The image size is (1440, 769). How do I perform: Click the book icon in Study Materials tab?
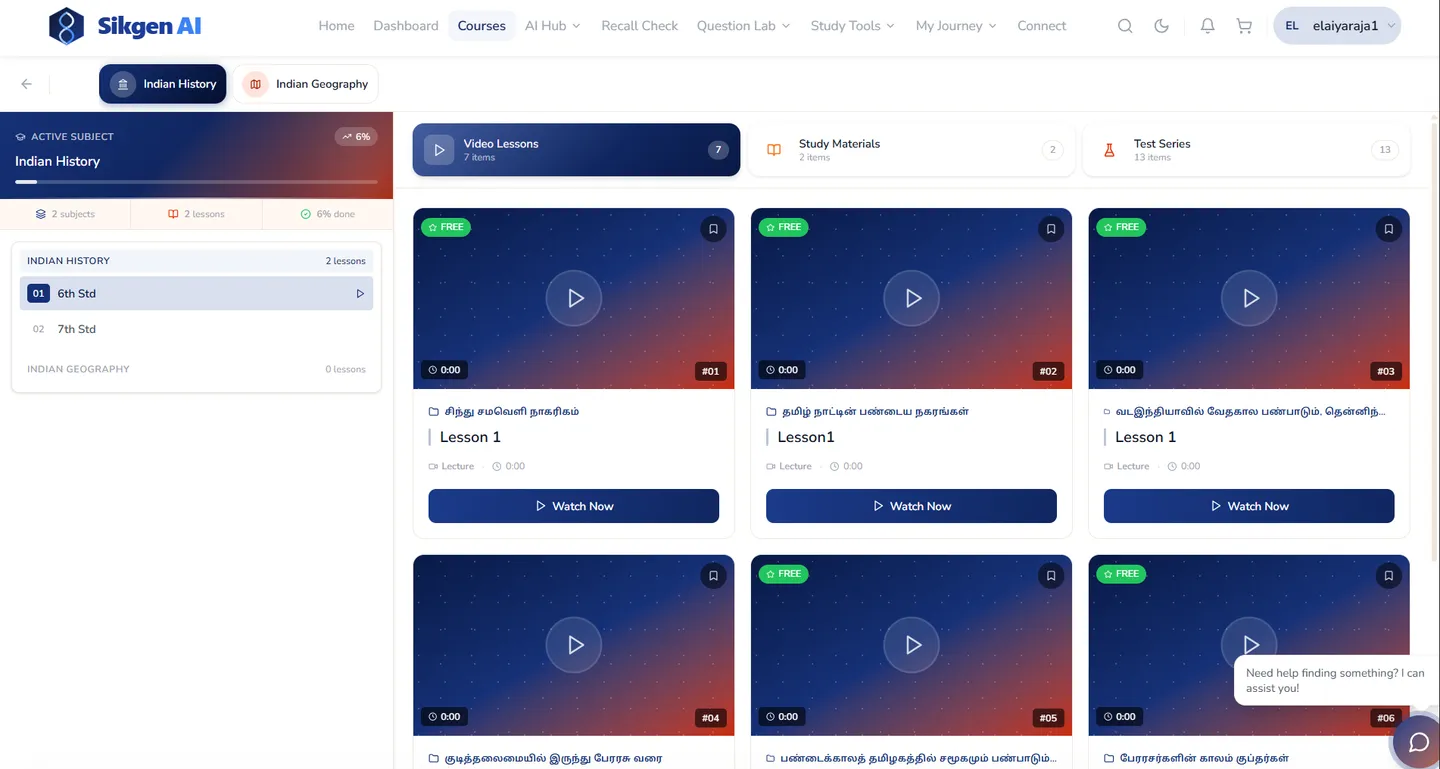(x=774, y=150)
